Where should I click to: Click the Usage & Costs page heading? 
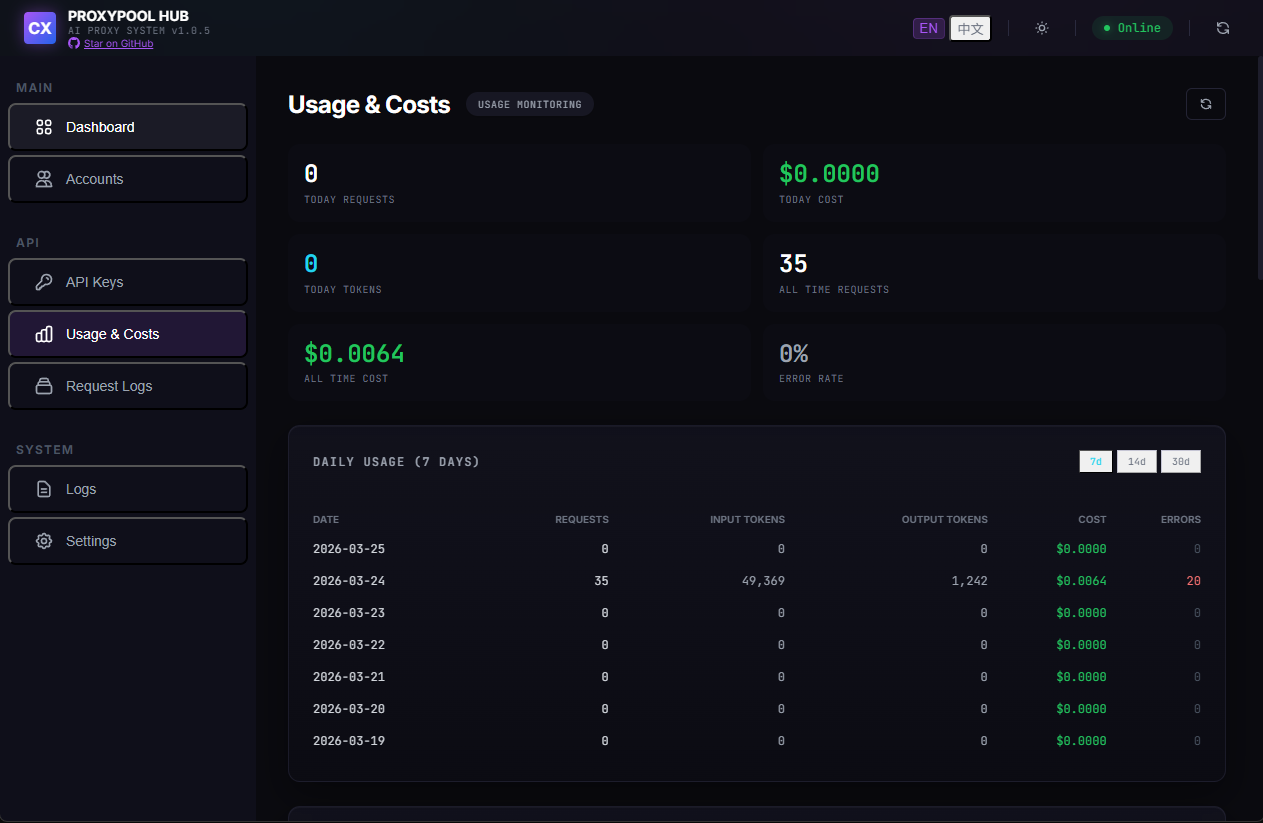369,104
